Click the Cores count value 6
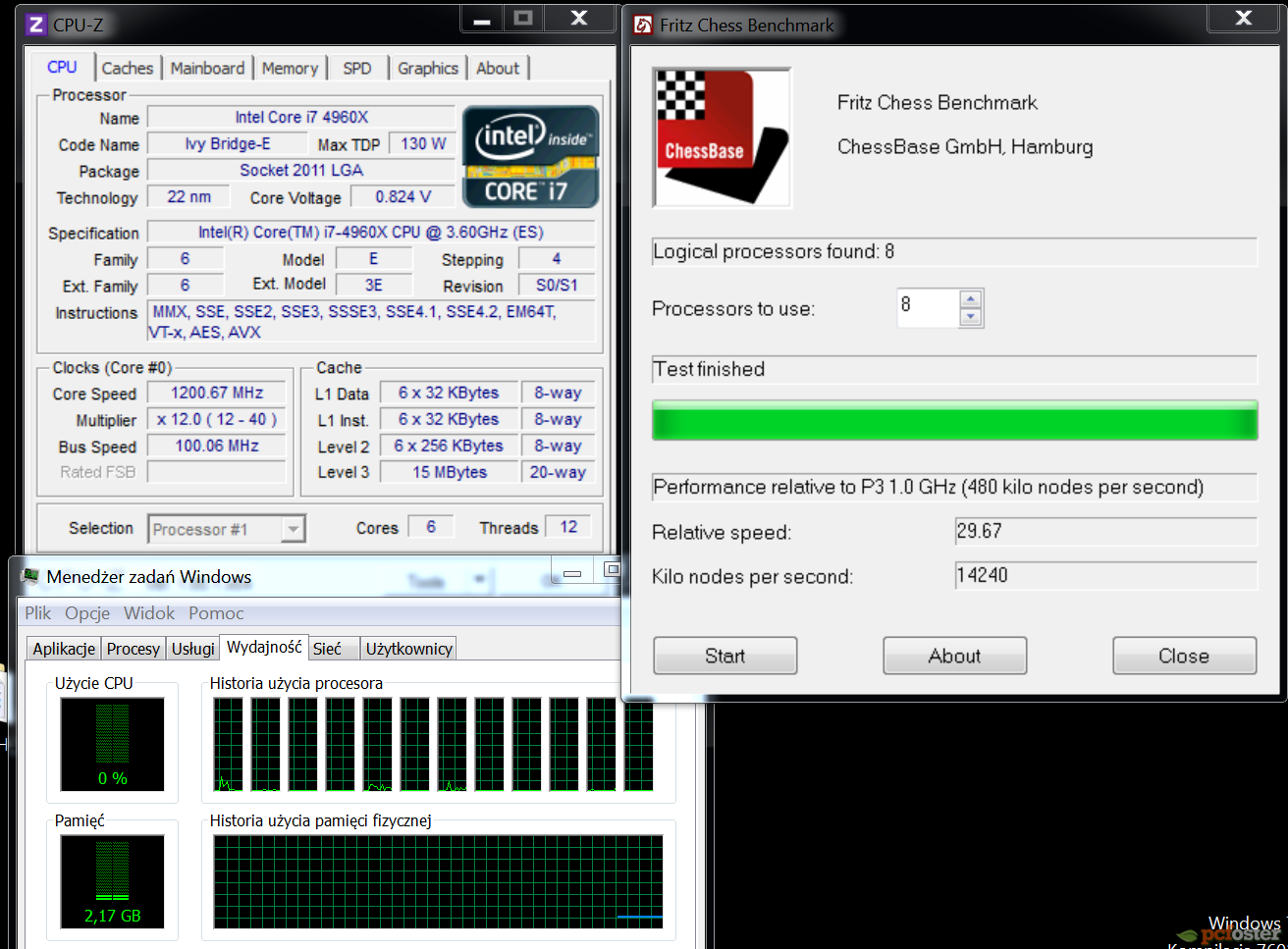This screenshot has width=1288, height=949. tap(431, 527)
